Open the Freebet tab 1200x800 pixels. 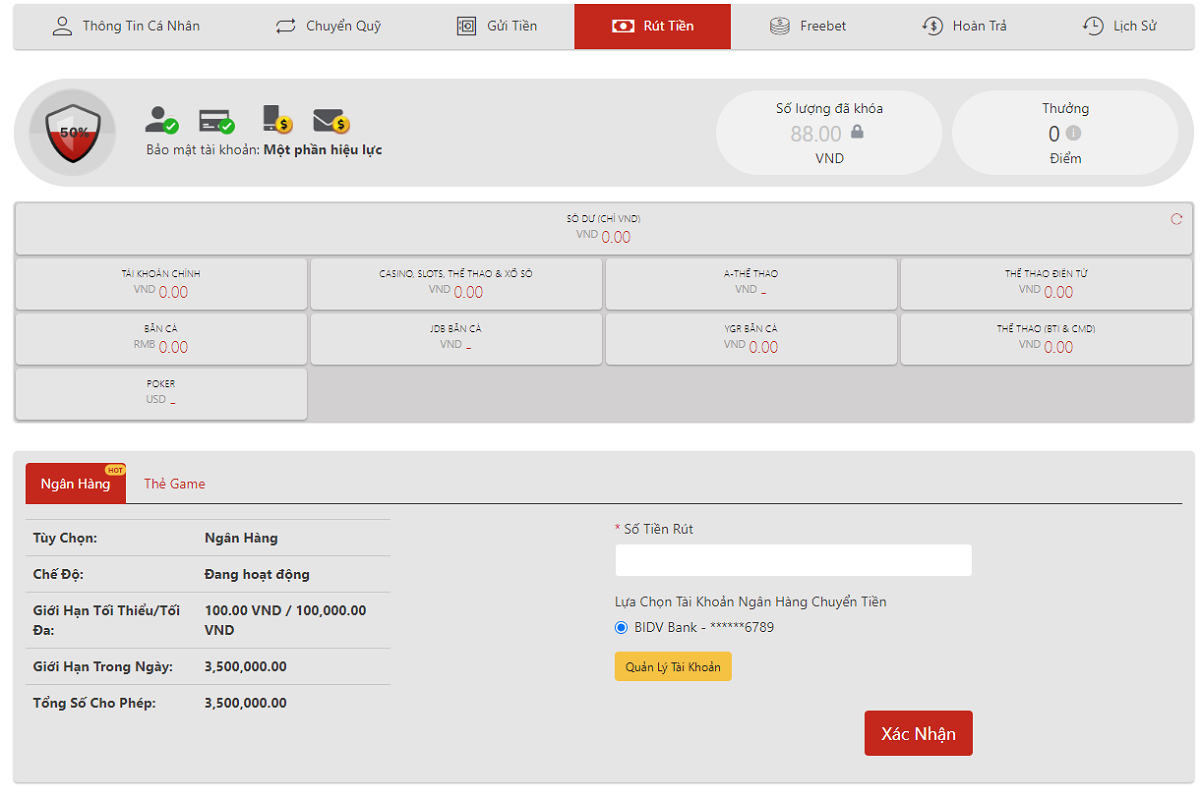(808, 26)
